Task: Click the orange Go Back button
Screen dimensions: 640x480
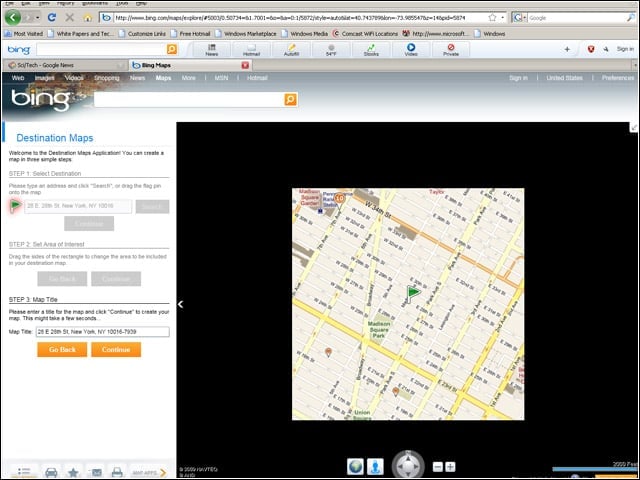Action: click(62, 349)
